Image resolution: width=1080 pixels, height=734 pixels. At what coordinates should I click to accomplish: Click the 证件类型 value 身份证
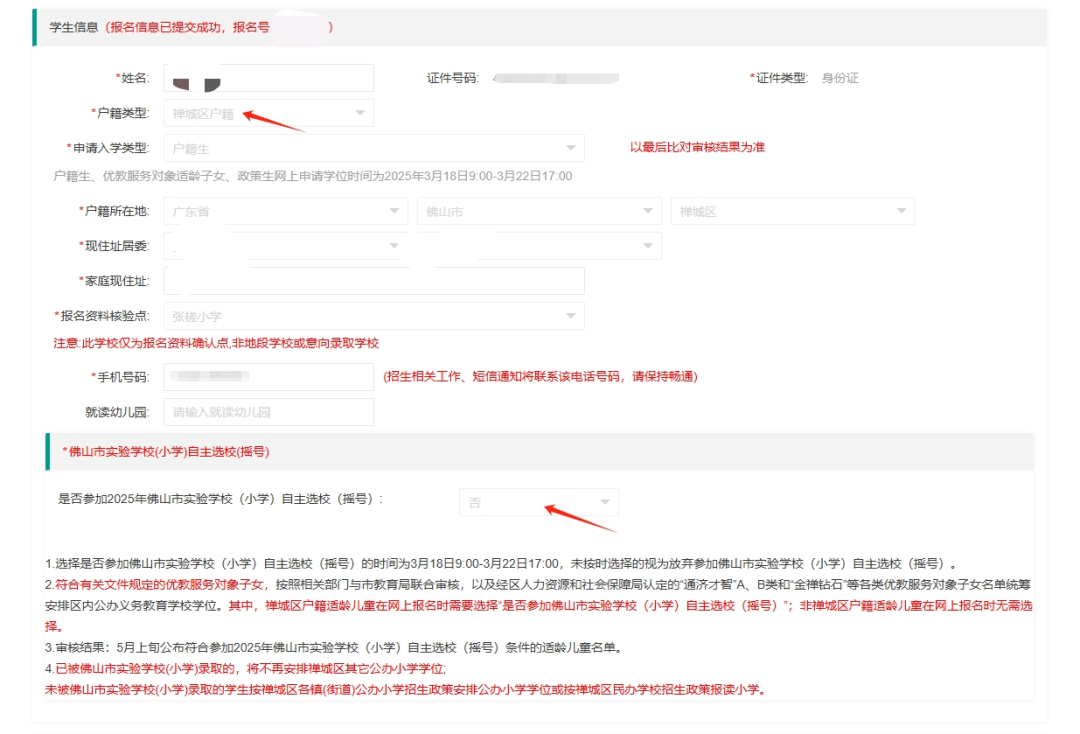coord(840,78)
